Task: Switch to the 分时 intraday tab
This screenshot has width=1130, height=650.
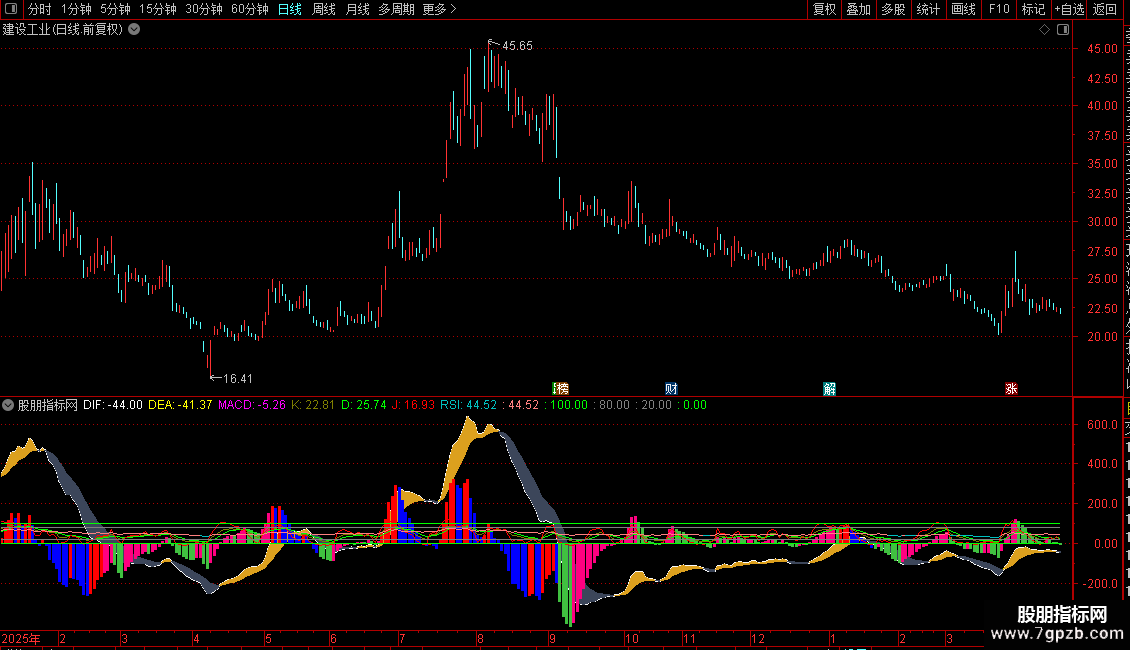Action: coord(40,9)
